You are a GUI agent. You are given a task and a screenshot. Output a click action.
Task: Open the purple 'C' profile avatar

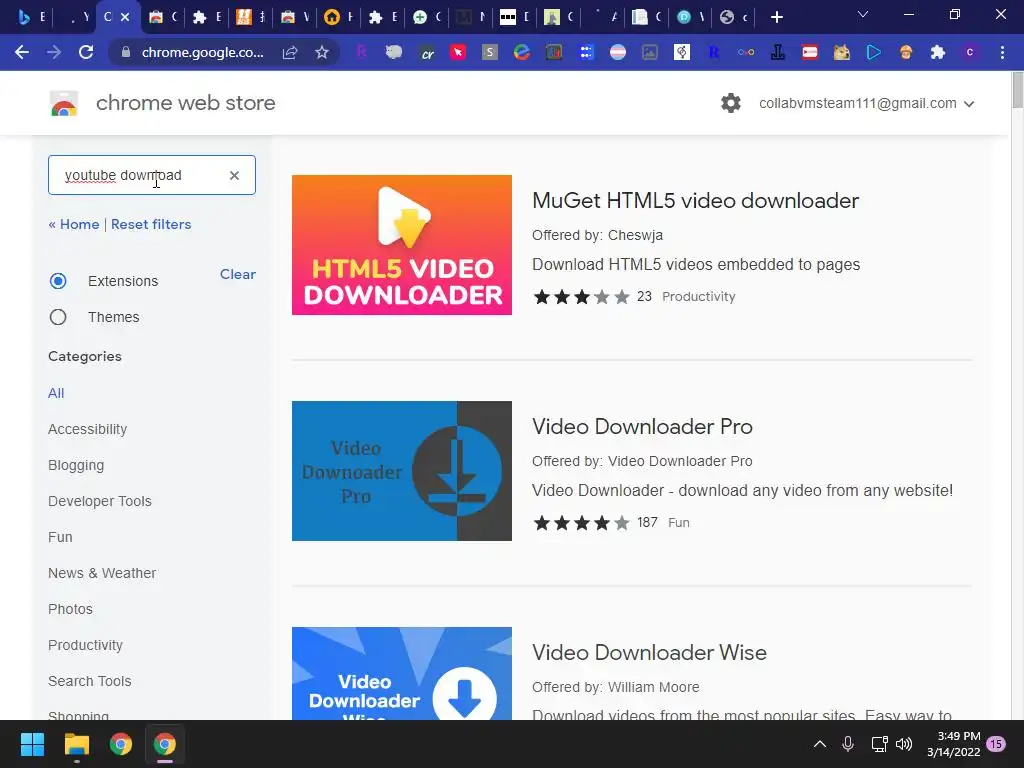(970, 52)
